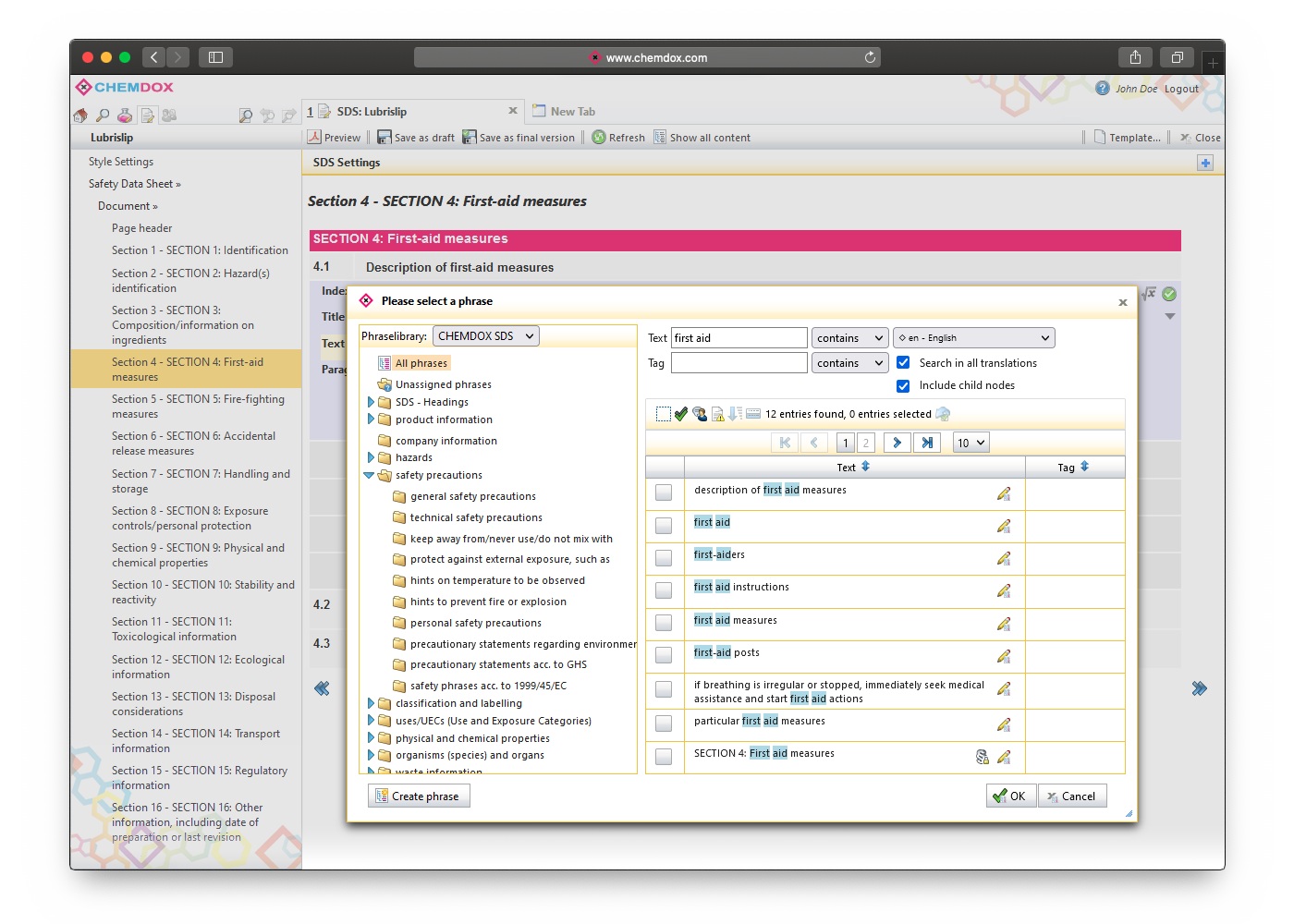Edit 'description of first aid measures' pencil icon
The width and height of the screenshot is (1294, 924).
(1004, 493)
